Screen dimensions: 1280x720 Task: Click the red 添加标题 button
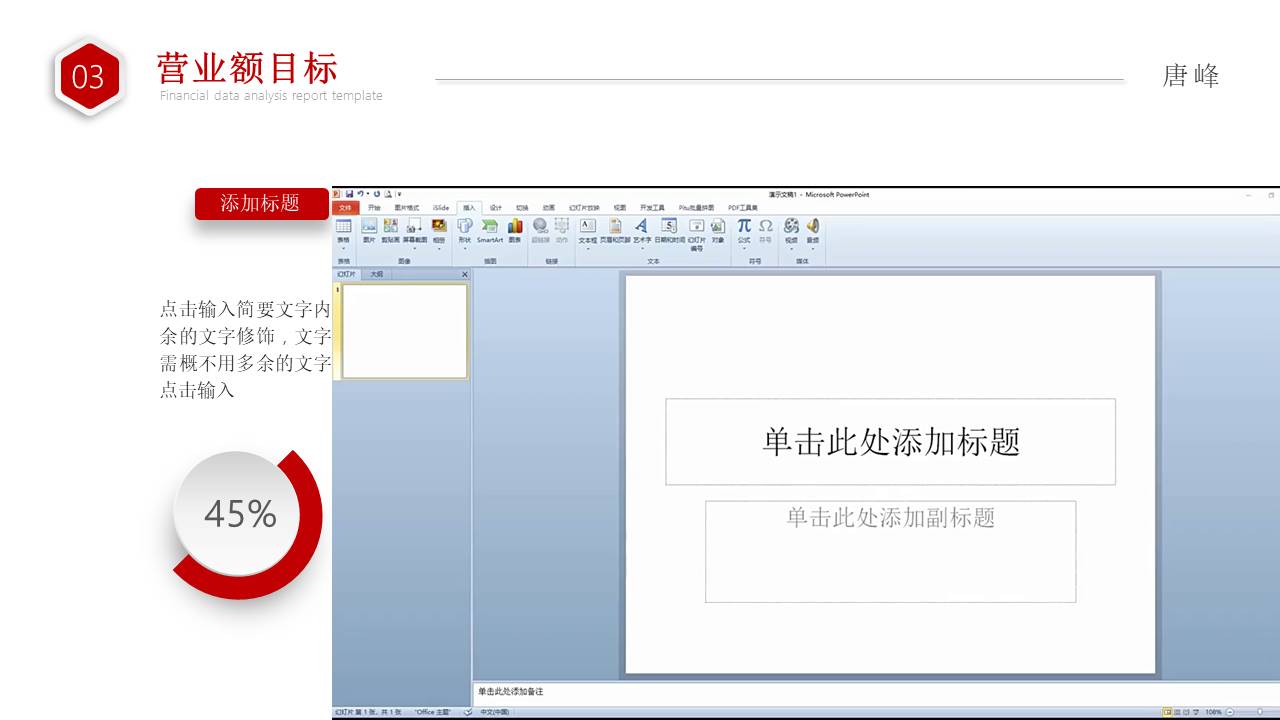[x=261, y=203]
